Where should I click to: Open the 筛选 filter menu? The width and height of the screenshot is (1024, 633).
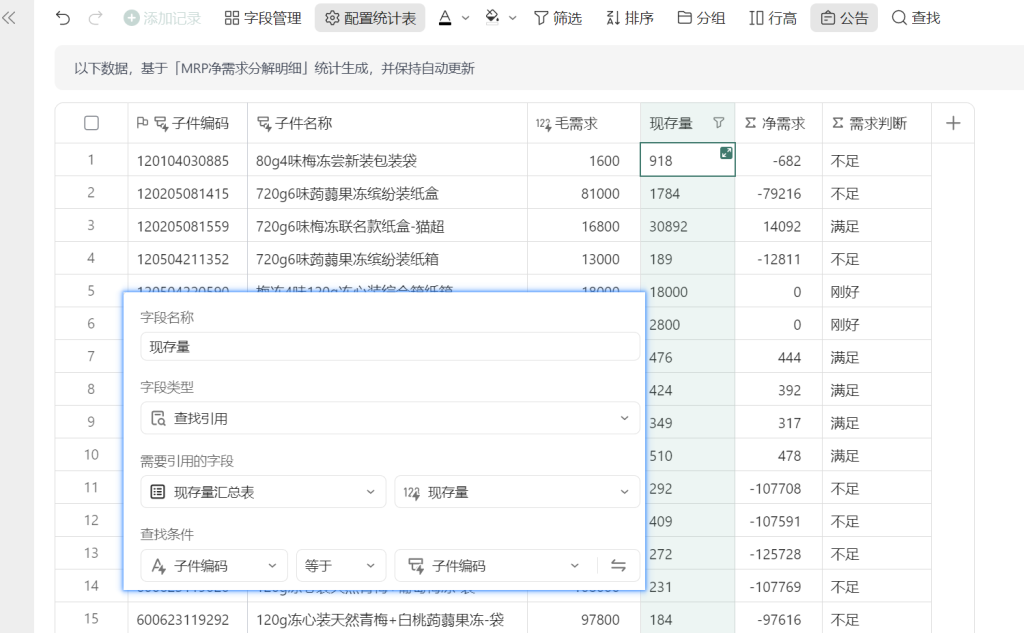click(558, 18)
